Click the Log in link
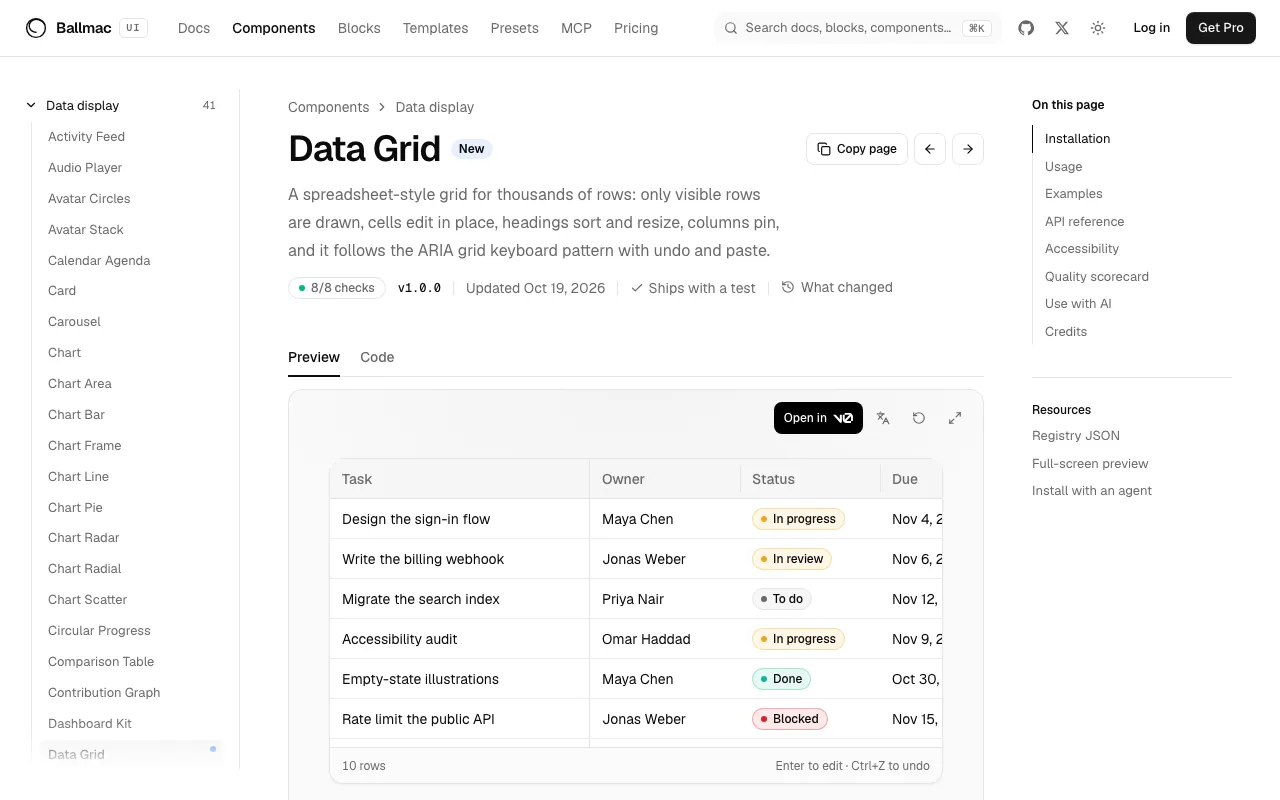The image size is (1280, 800). tap(1151, 28)
